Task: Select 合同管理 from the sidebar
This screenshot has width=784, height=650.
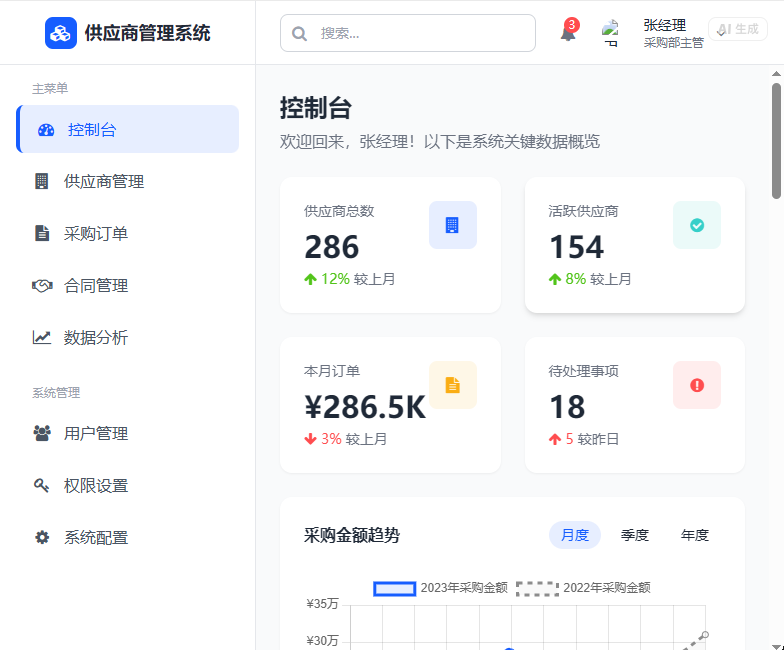Action: pyautogui.click(x=128, y=286)
